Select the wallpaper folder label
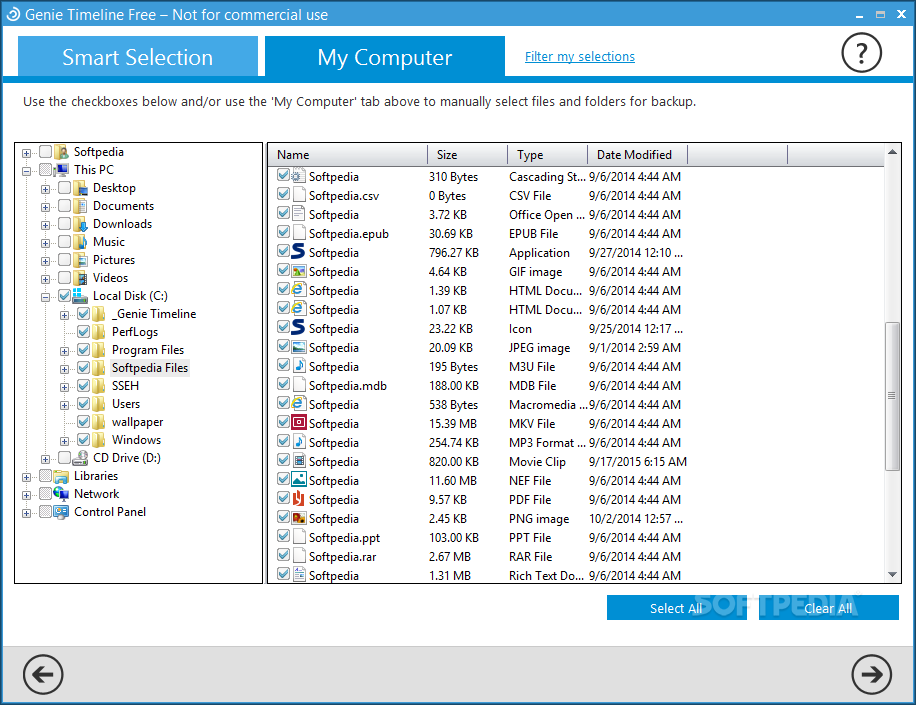The width and height of the screenshot is (916, 705). pyautogui.click(x=137, y=422)
